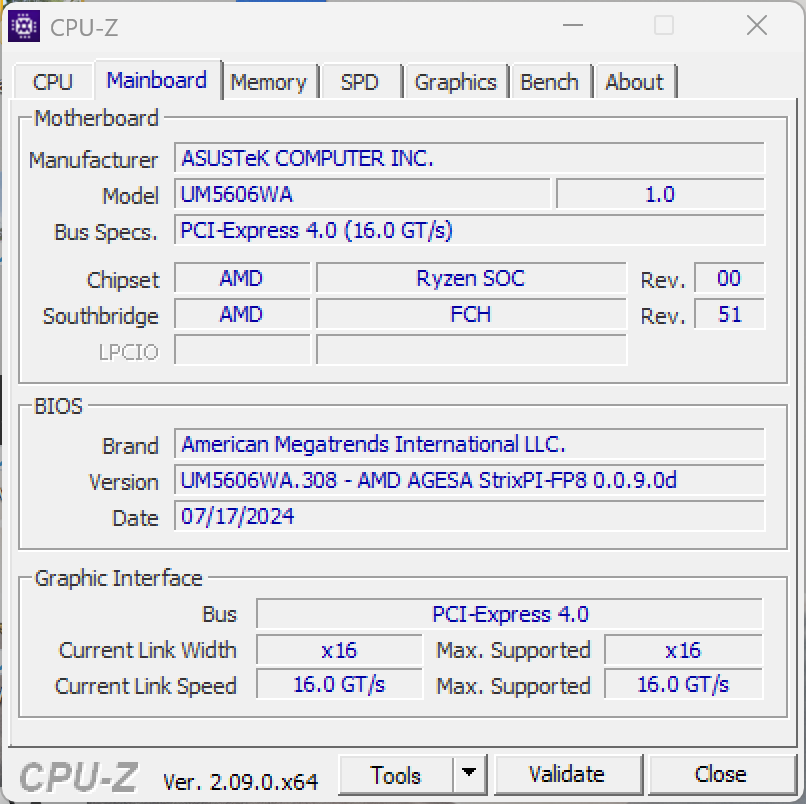The image size is (806, 804).
Task: Switch to the CPU tab
Action: 52,82
